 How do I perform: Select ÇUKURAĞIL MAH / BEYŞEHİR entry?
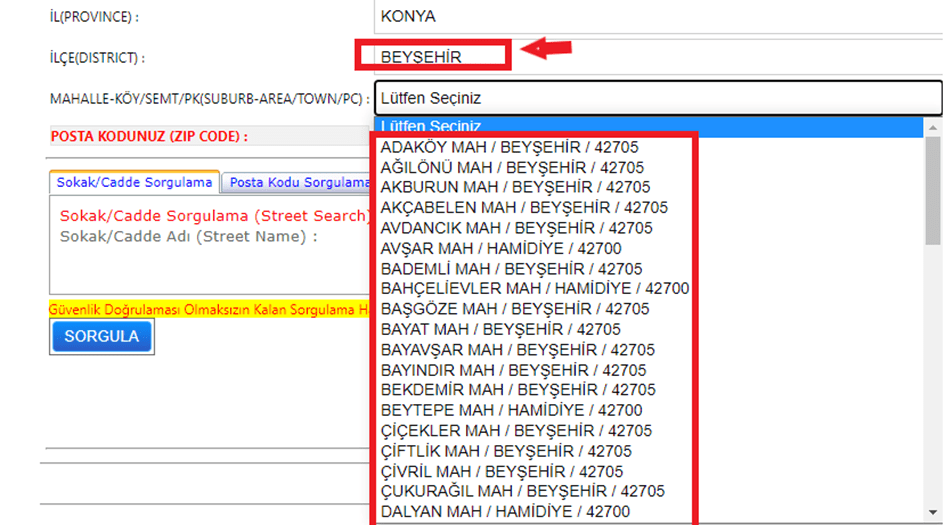tap(523, 491)
